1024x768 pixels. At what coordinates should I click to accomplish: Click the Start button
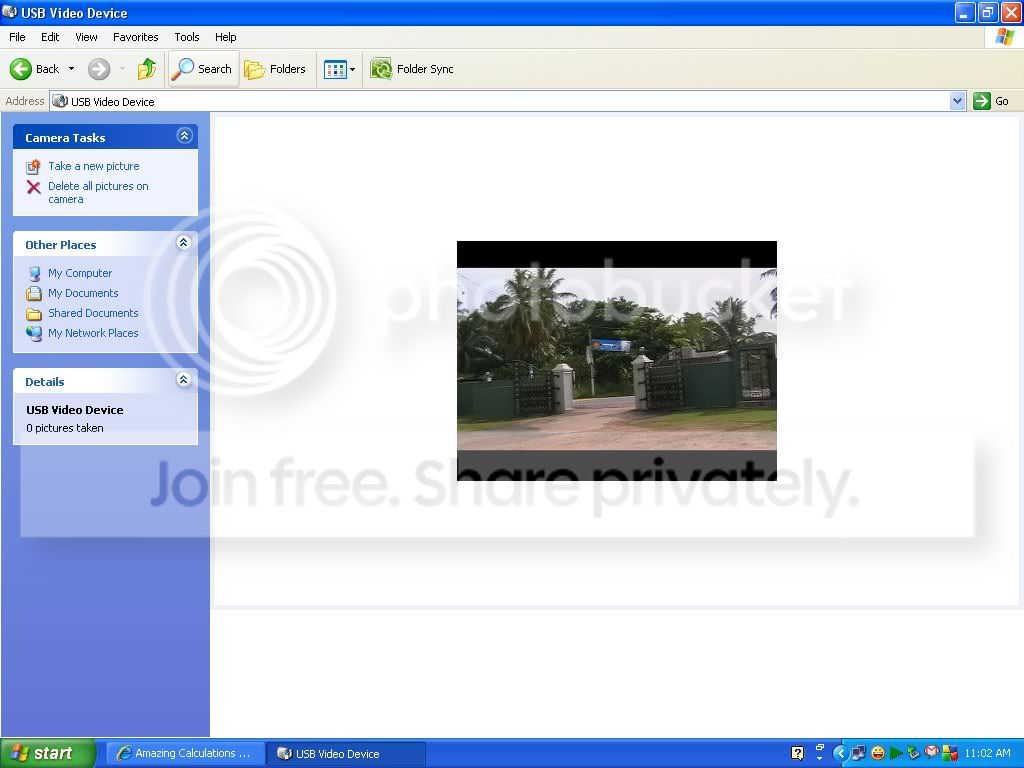click(48, 753)
